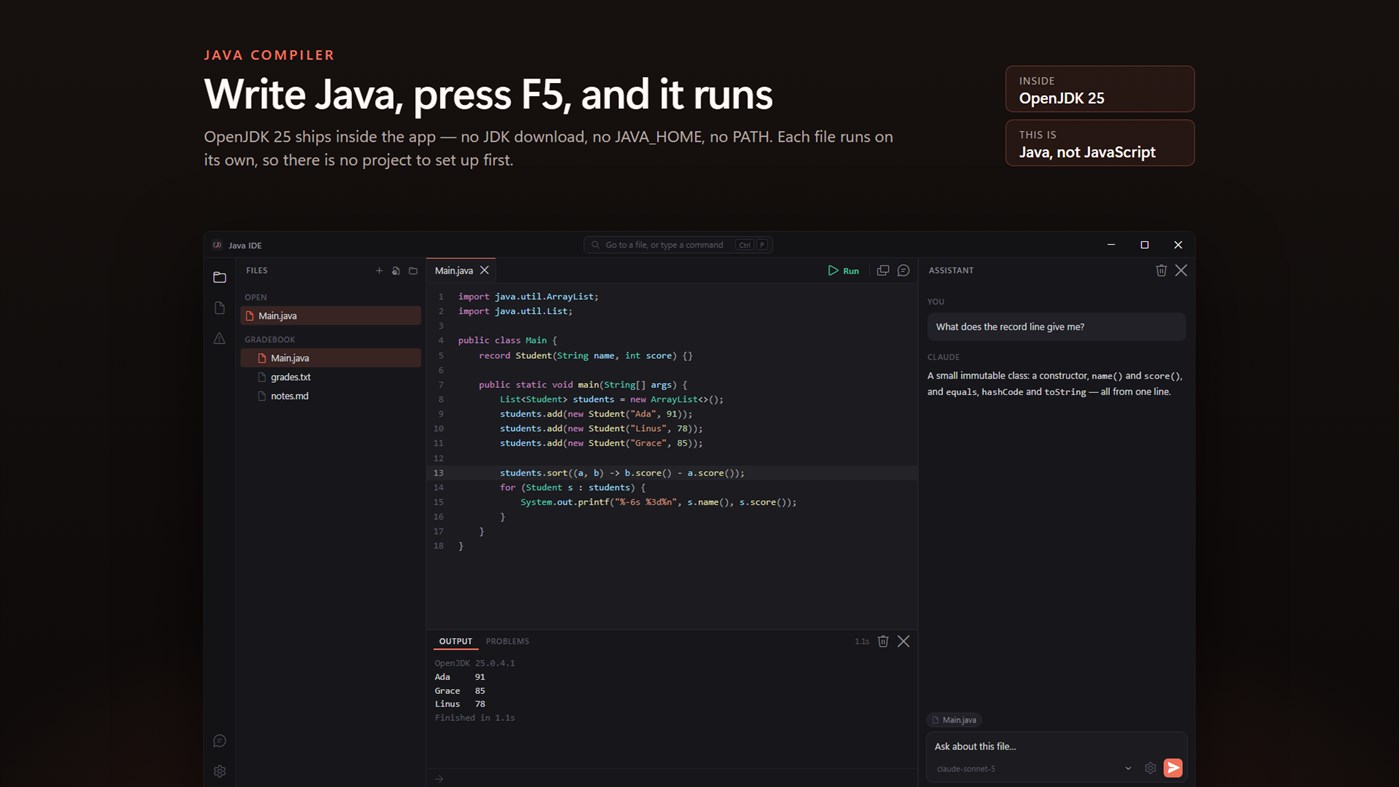
Task: Click the Java IDE logo in title bar
Action: (217, 245)
